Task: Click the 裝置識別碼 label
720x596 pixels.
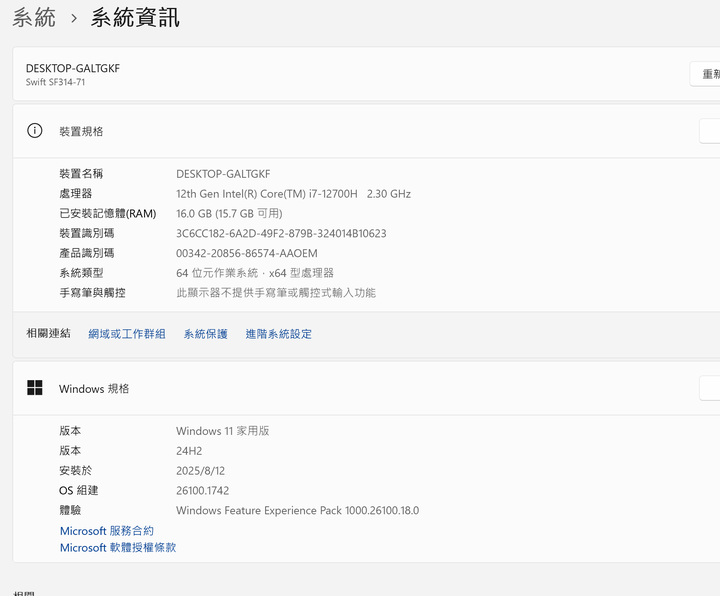Action: click(x=87, y=233)
